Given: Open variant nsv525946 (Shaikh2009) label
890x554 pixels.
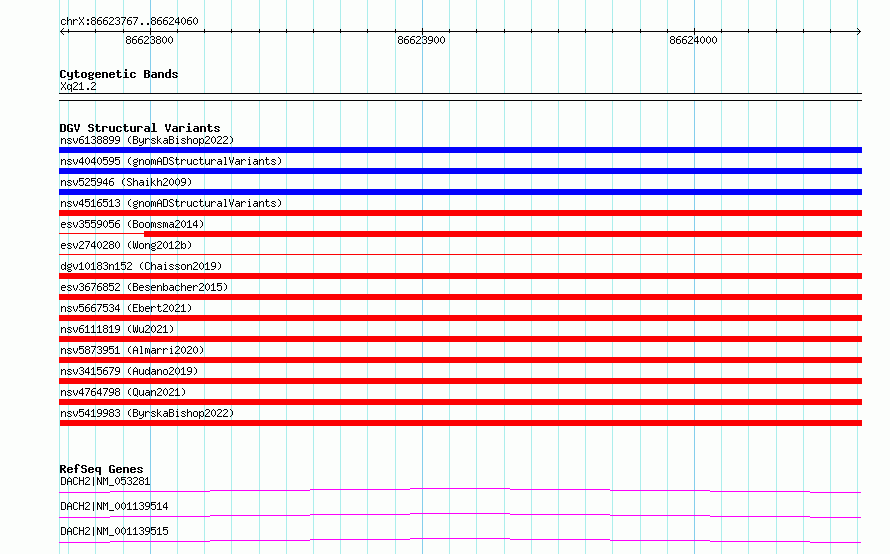Looking at the screenshot, I should pyautogui.click(x=126, y=182).
